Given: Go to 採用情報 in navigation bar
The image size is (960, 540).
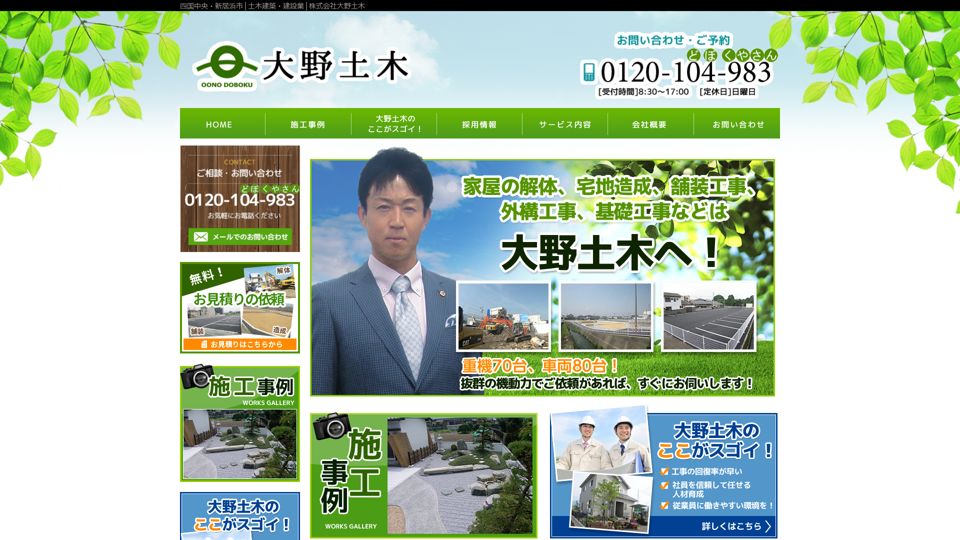Looking at the screenshot, I should [x=479, y=125].
